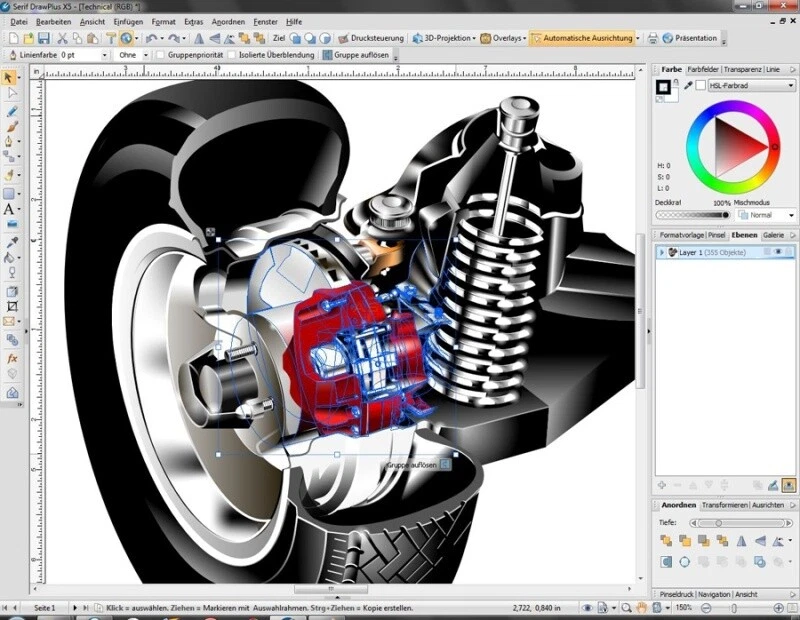Screen dimensions: 800x620
Task: Click the Save disk icon
Action: point(45,38)
